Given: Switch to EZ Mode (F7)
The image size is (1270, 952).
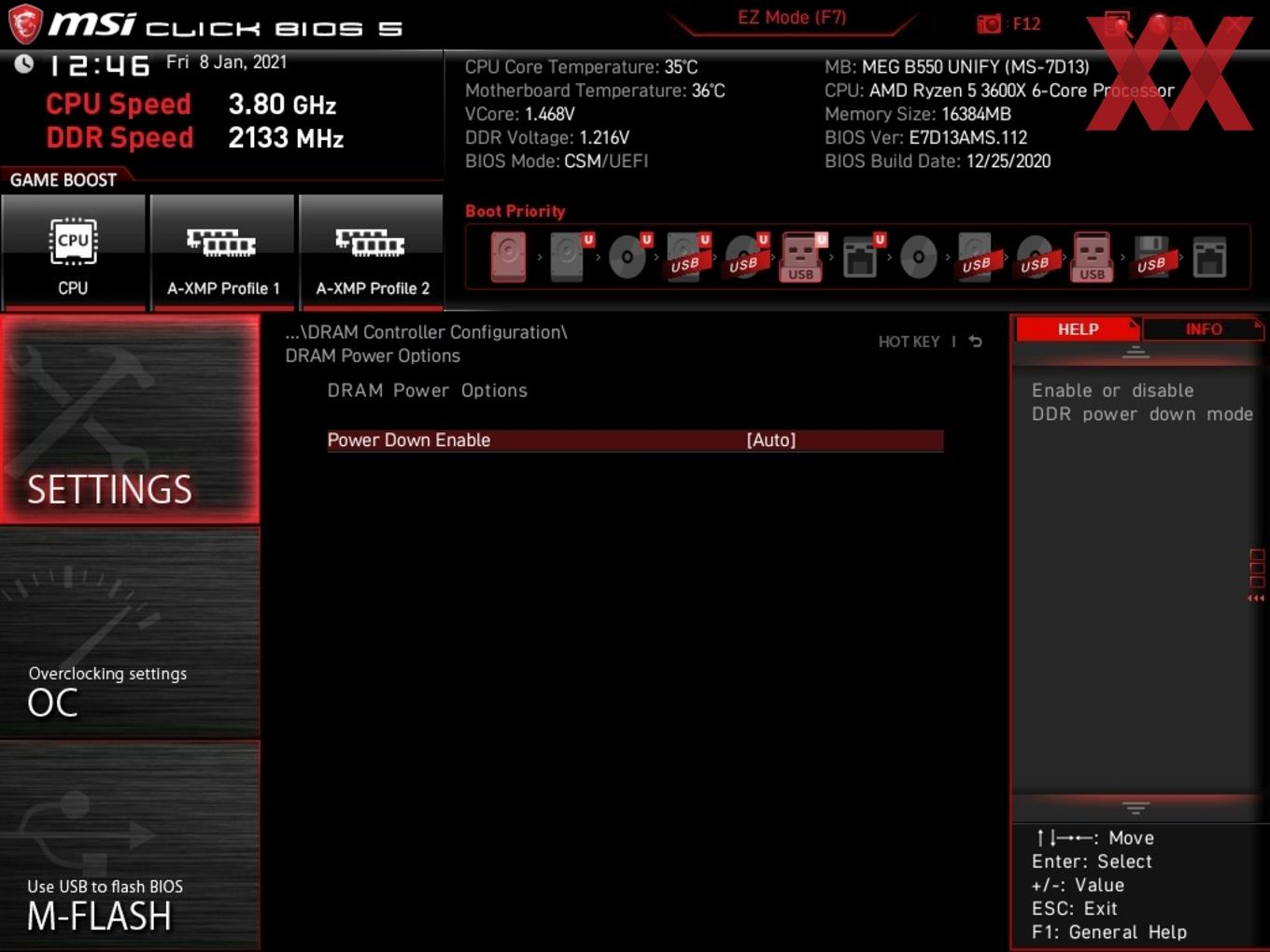Looking at the screenshot, I should tap(792, 18).
